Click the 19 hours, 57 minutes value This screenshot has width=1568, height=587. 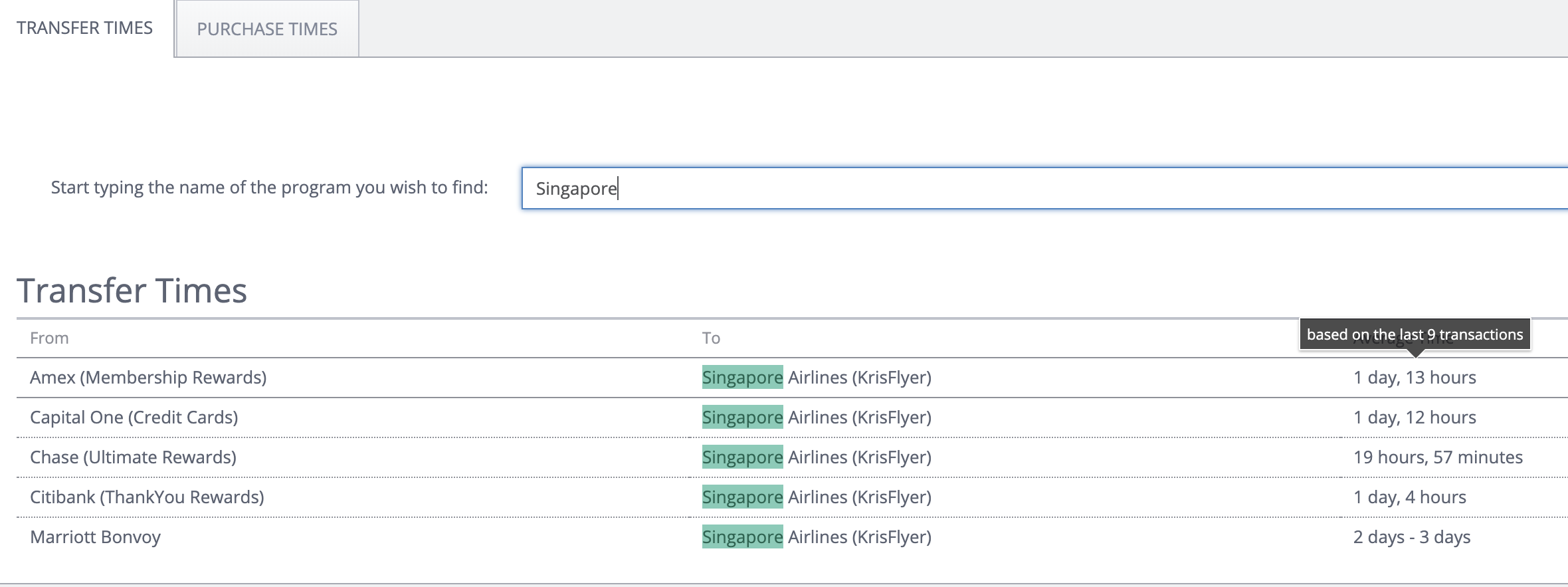pos(1438,457)
